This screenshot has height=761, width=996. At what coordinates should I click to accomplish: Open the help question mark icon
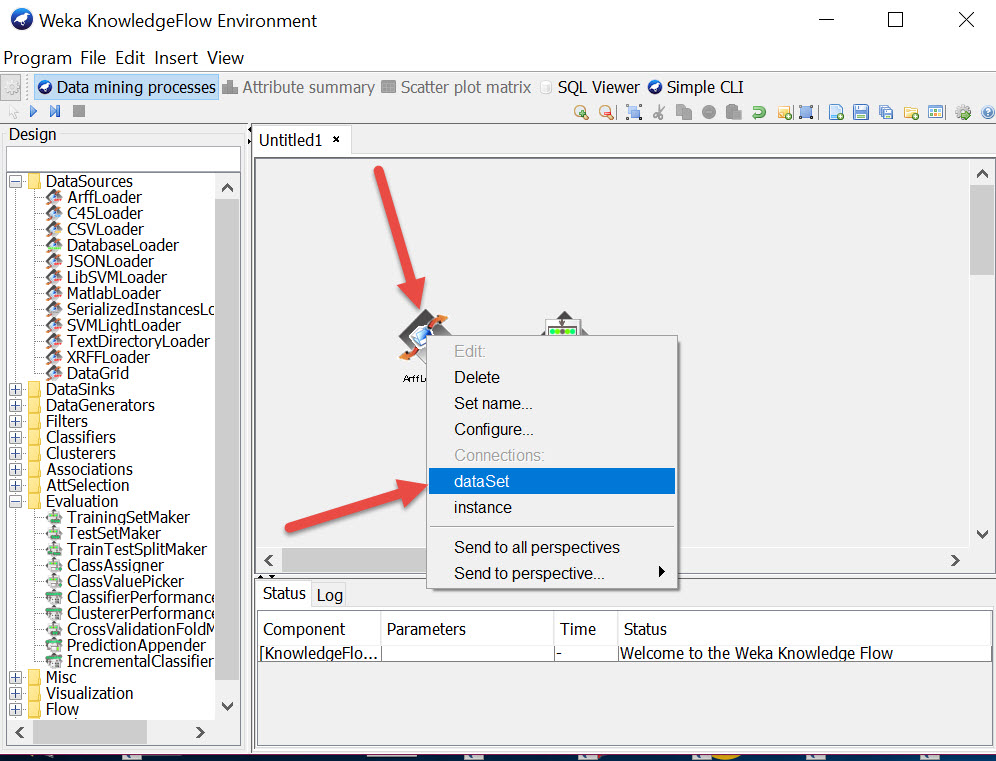(988, 112)
